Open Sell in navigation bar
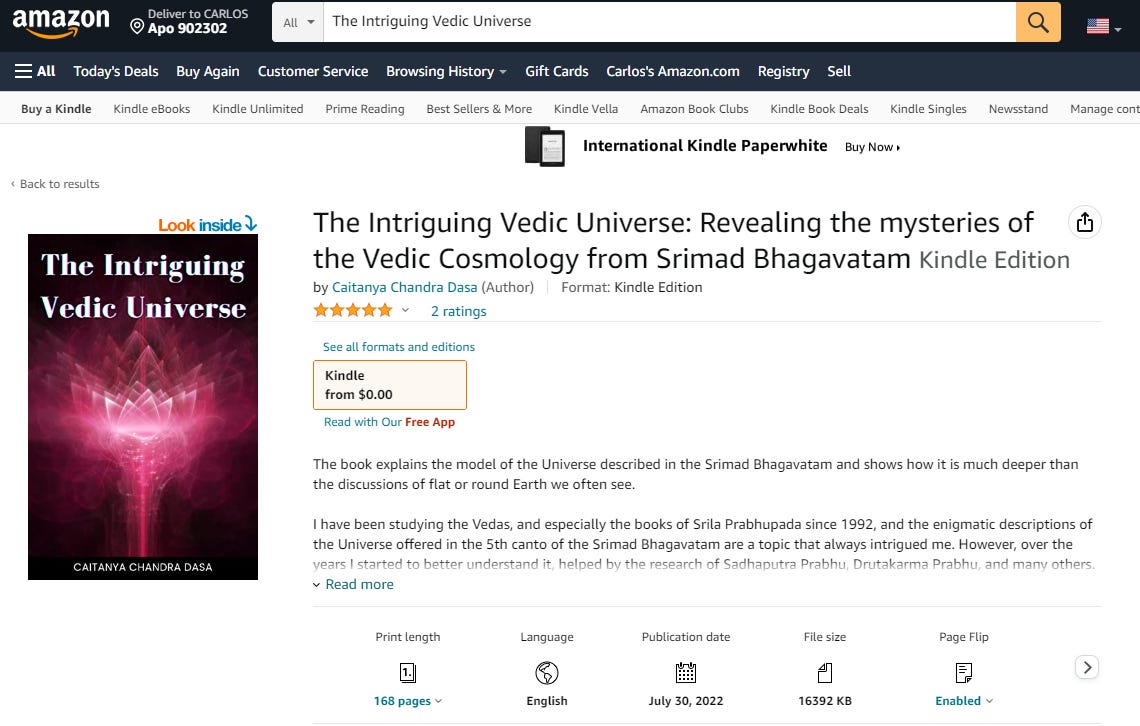Viewport: 1140px width, 726px height. [838, 71]
